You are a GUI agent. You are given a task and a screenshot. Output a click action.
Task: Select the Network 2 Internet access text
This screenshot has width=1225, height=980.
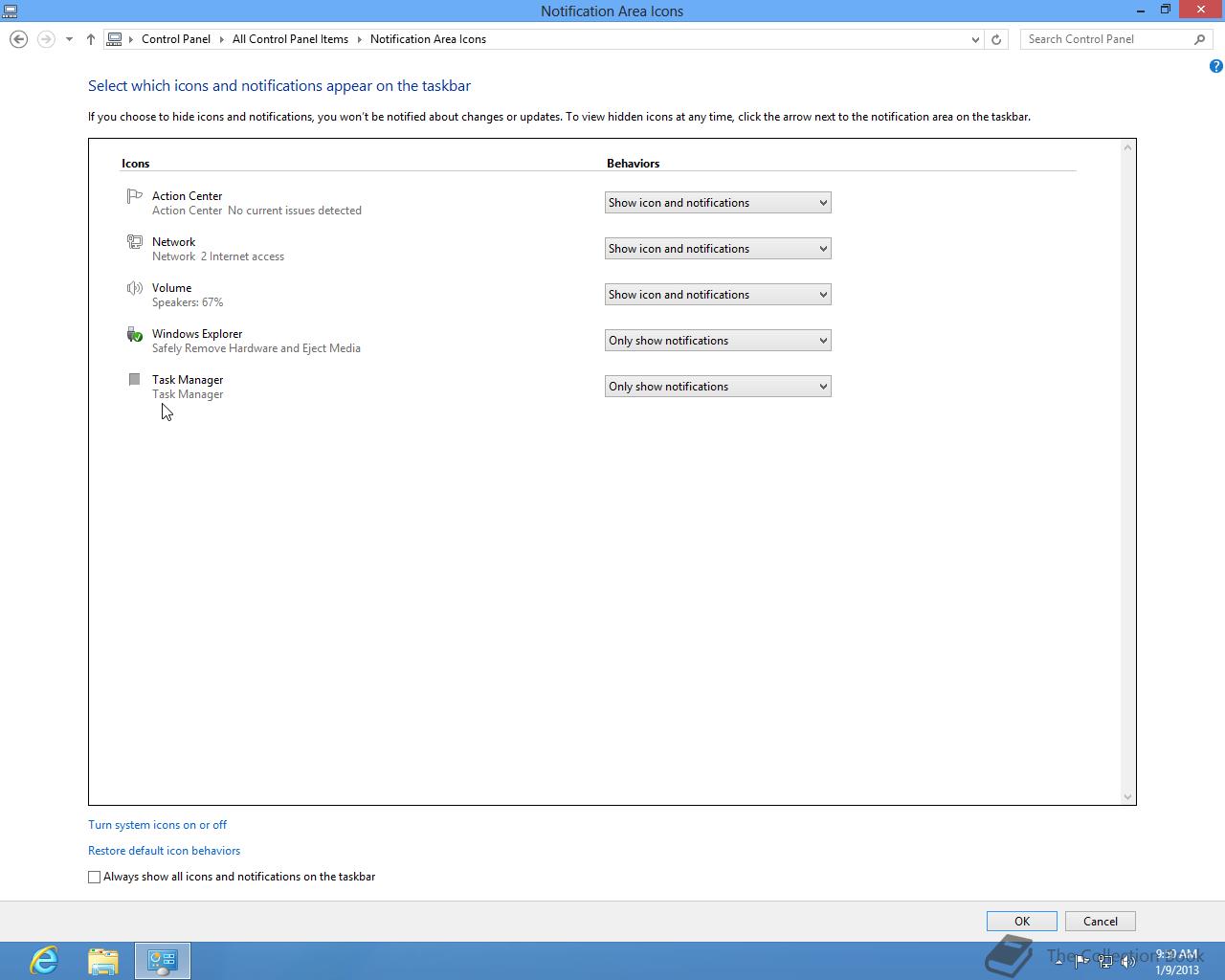(x=218, y=256)
